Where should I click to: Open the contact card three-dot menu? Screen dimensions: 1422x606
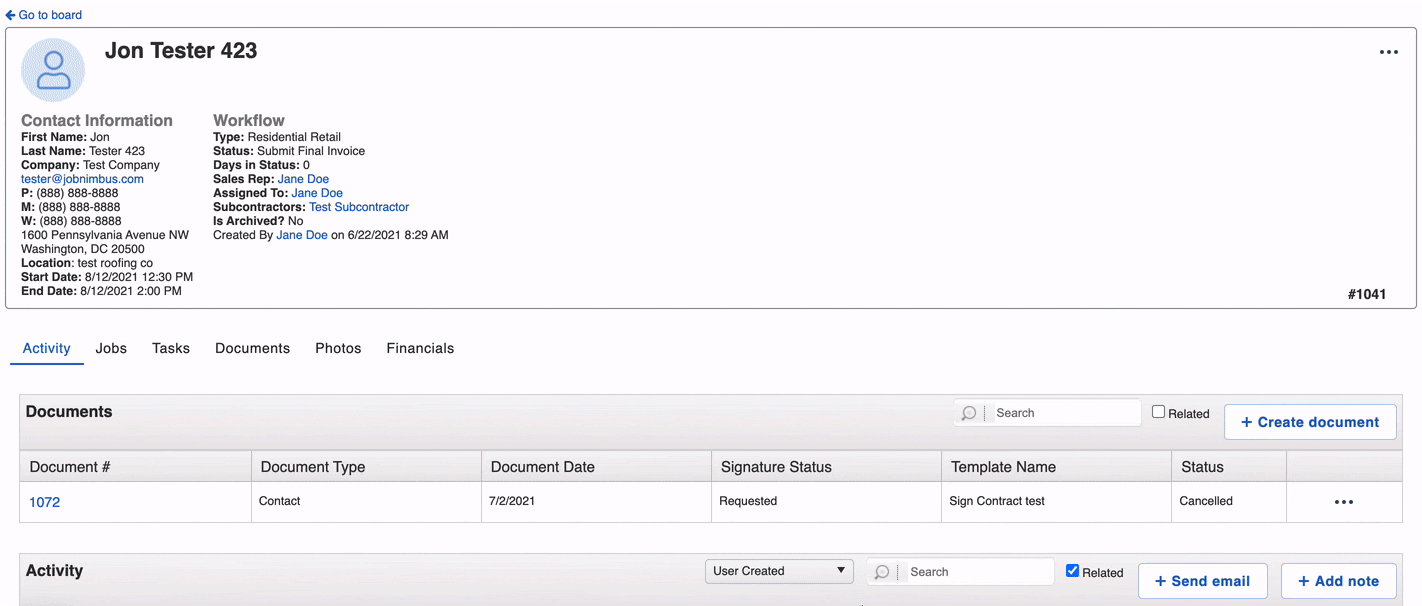pyautogui.click(x=1388, y=53)
